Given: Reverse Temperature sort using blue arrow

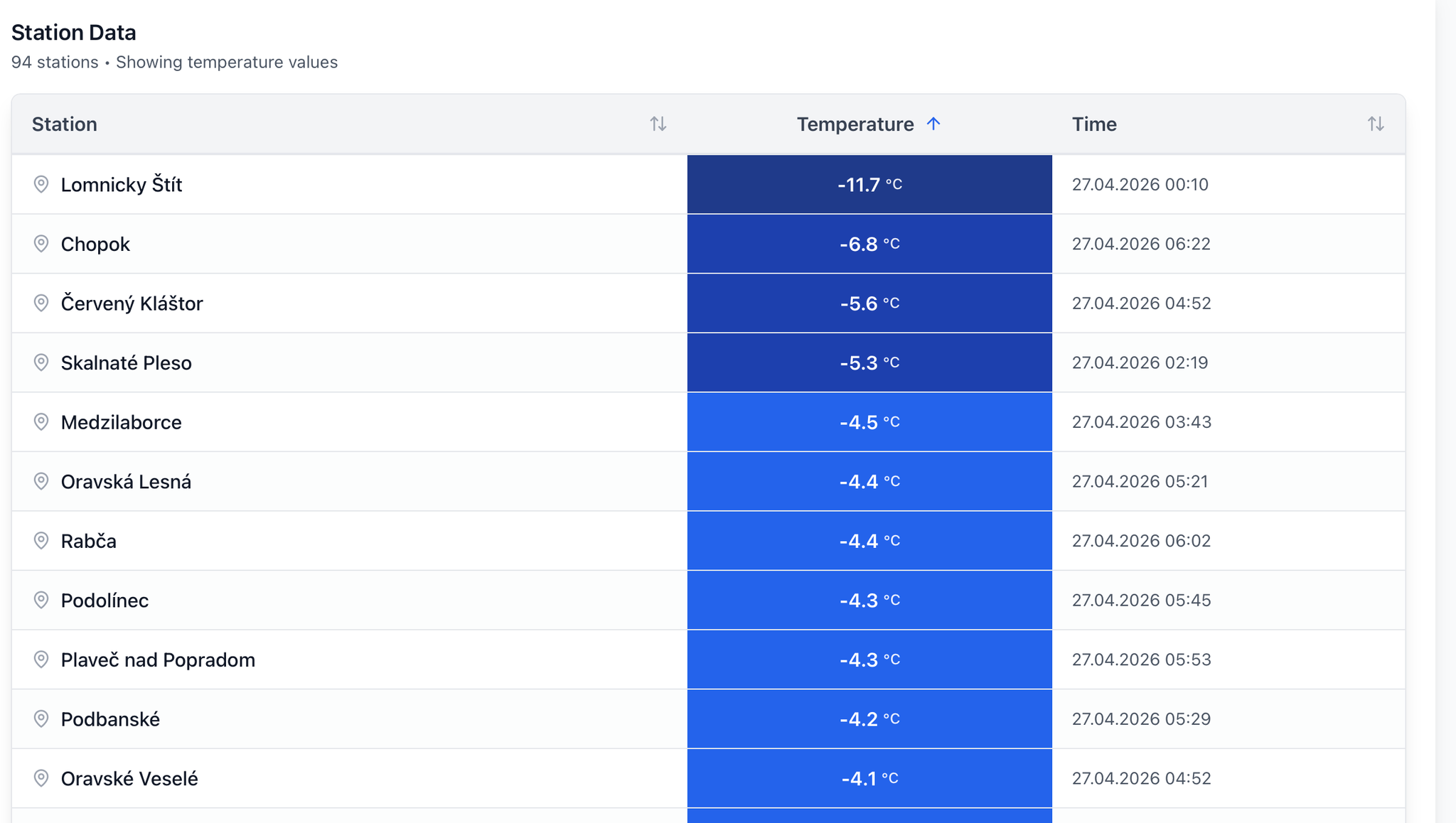Looking at the screenshot, I should pos(933,124).
